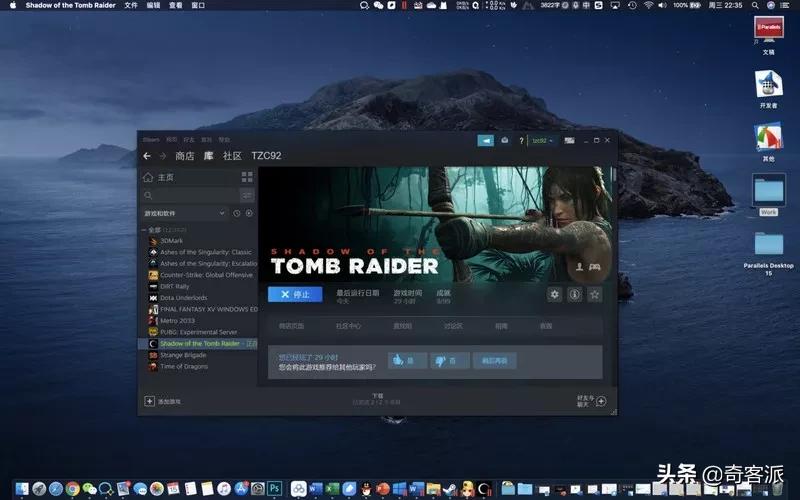The height and width of the screenshot is (500, 800).
Task: Click 添加游戏 add game label
Action: click(169, 402)
